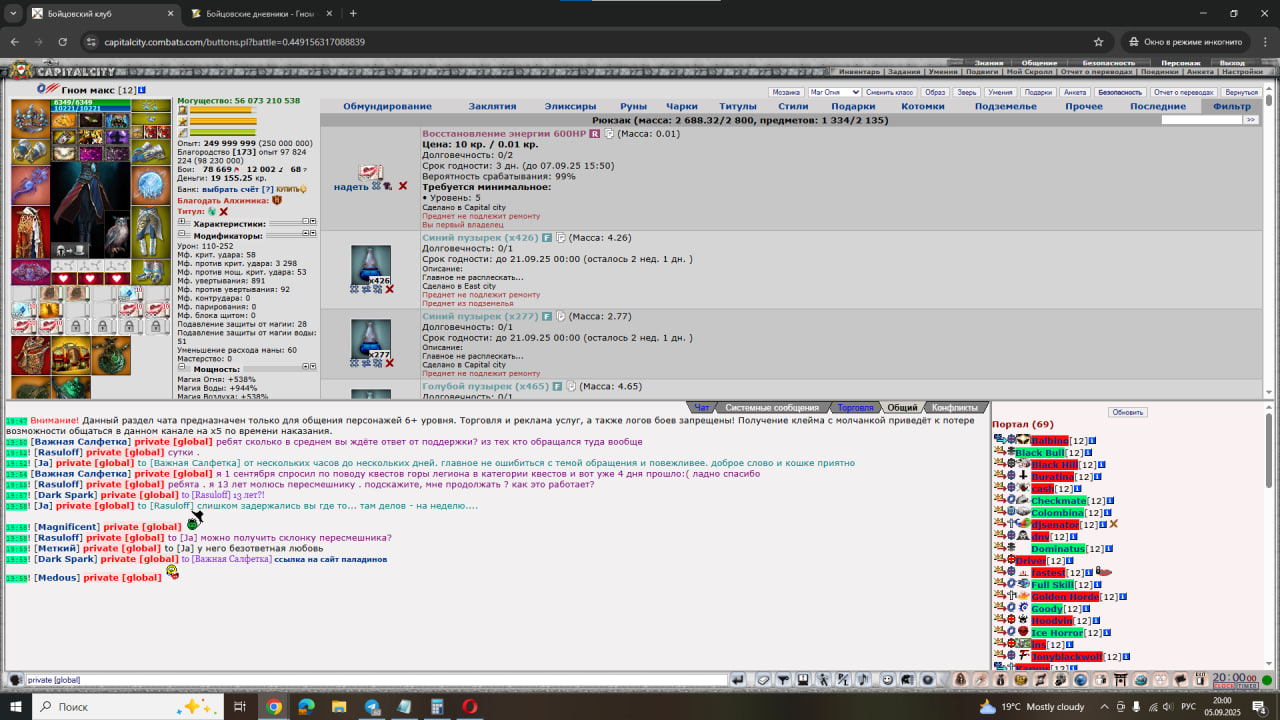This screenshot has height=720, width=1280.
Task: Open info icon next to Гном макс
Action: pyautogui.click(x=142, y=90)
